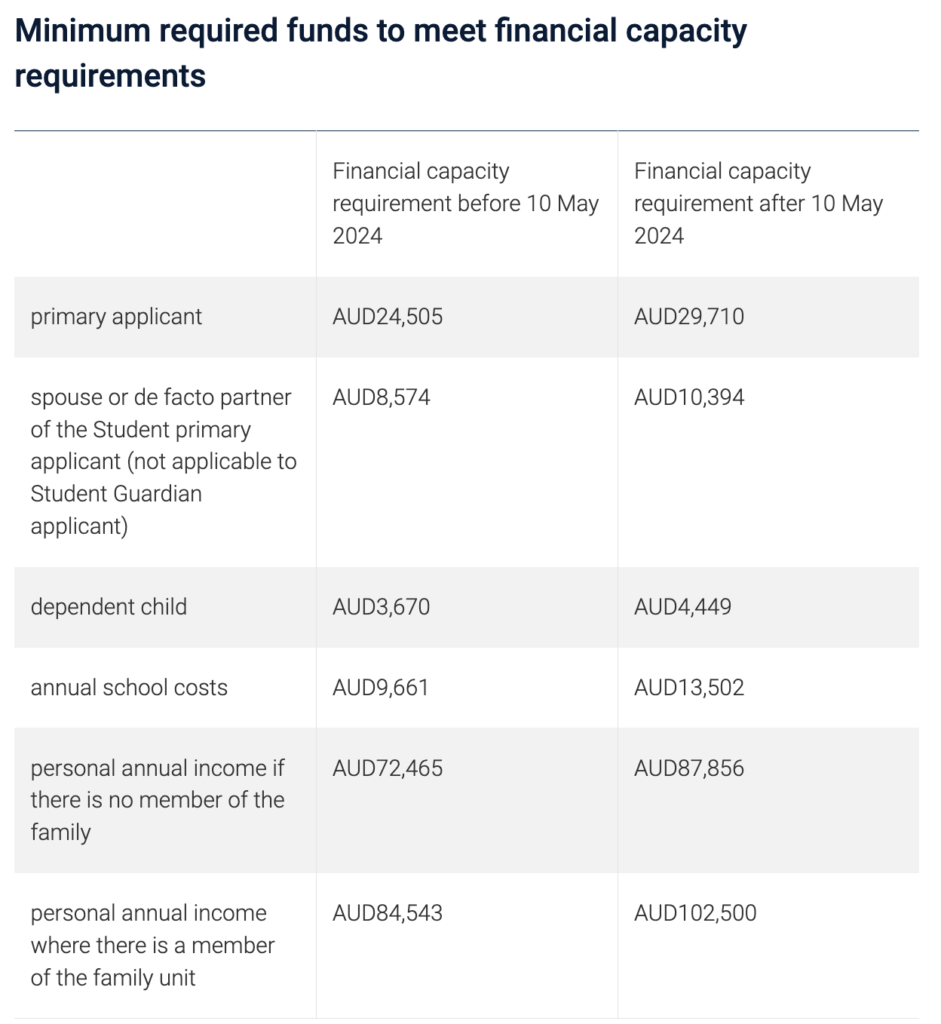Click the AUD8,574 value
The image size is (941, 1024).
click(381, 398)
